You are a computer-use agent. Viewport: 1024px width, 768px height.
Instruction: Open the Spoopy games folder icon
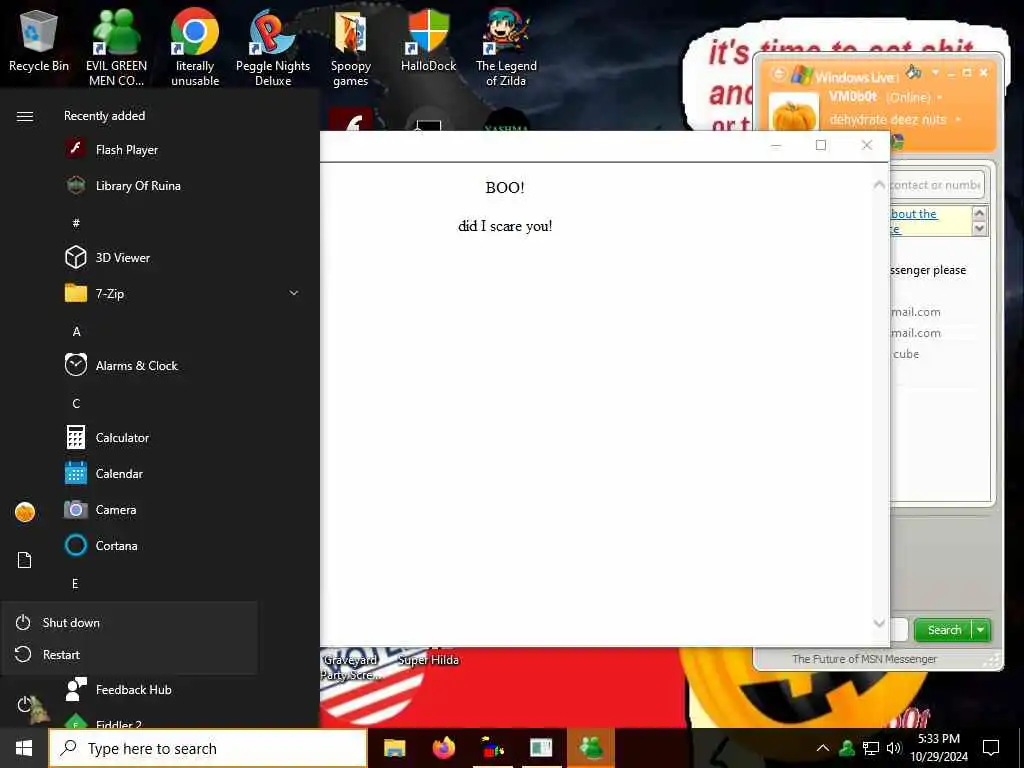coord(351,47)
